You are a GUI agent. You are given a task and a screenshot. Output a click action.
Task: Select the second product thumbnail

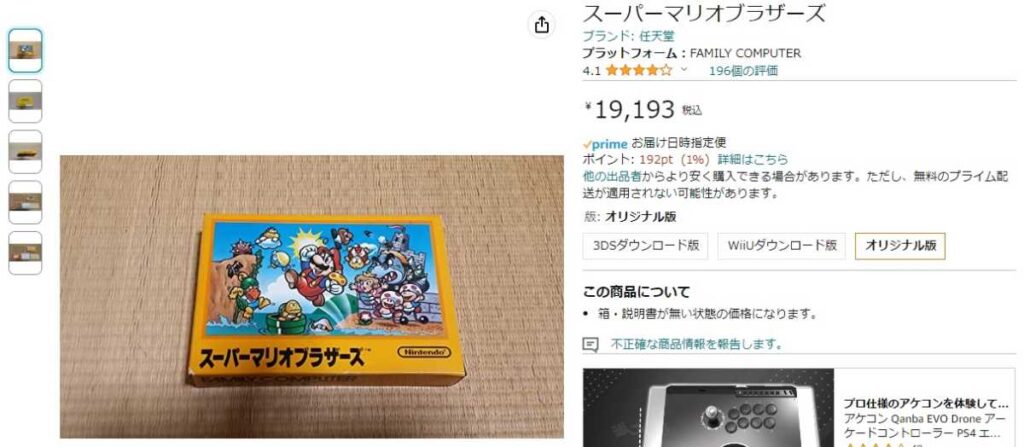coord(25,101)
